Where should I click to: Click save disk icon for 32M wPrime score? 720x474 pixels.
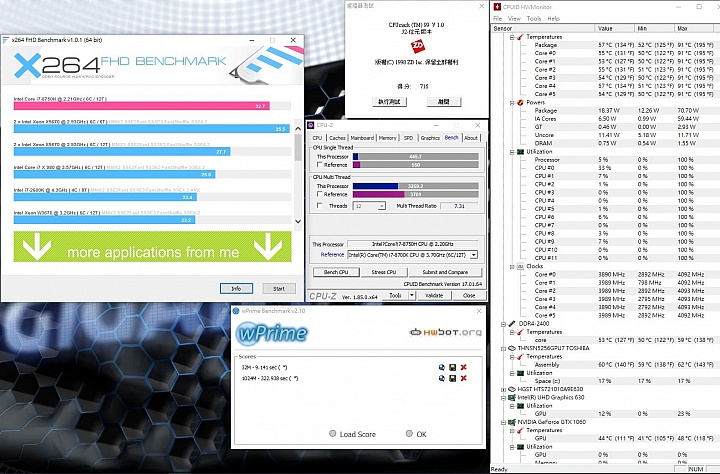pos(453,367)
